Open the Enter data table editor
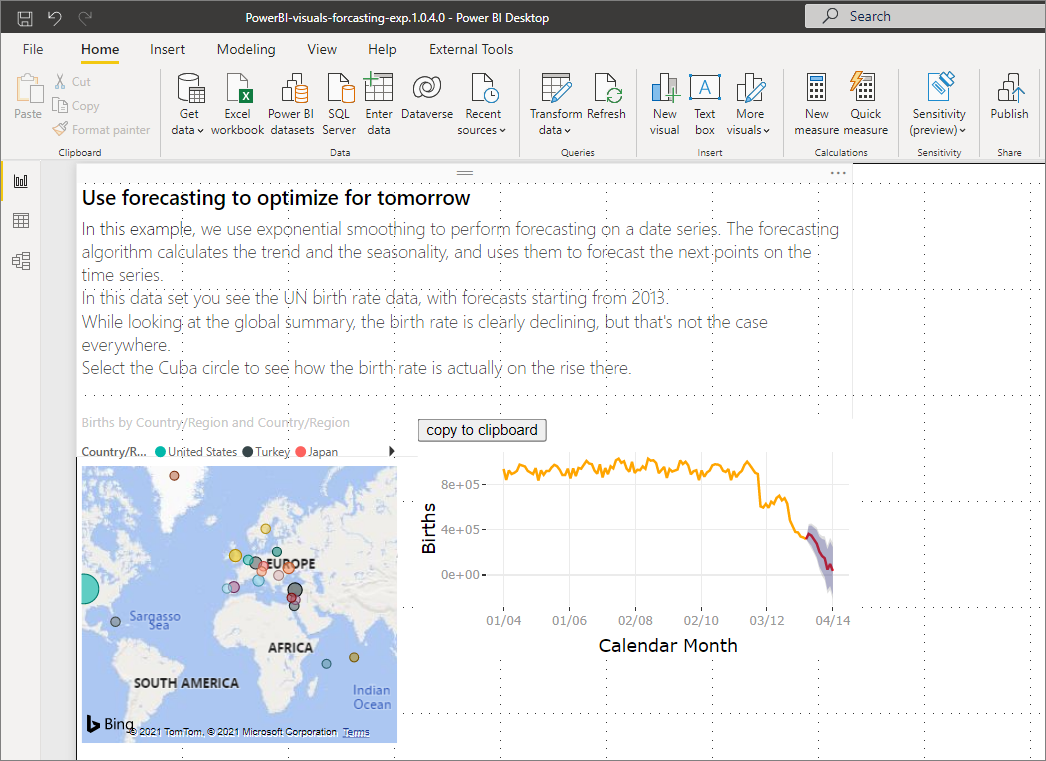 (378, 104)
